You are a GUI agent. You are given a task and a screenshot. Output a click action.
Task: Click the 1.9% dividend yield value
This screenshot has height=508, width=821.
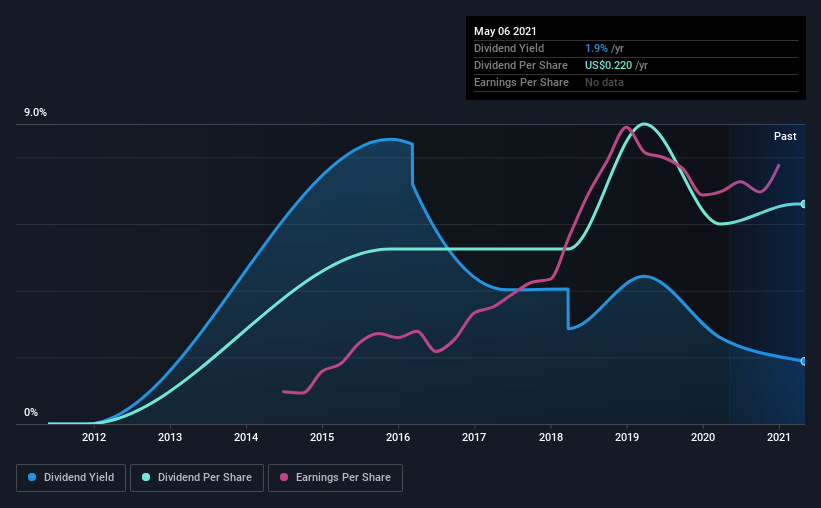(596, 48)
